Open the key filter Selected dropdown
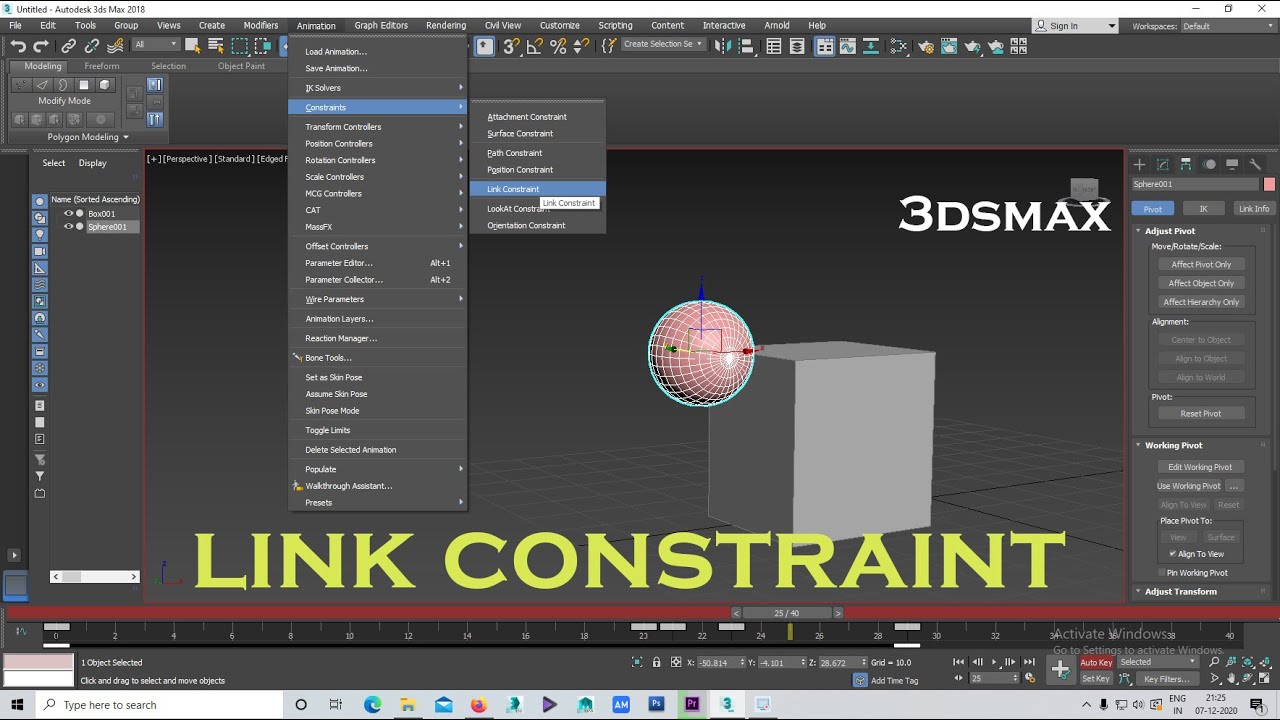The width and height of the screenshot is (1280, 720). click(x=1159, y=662)
